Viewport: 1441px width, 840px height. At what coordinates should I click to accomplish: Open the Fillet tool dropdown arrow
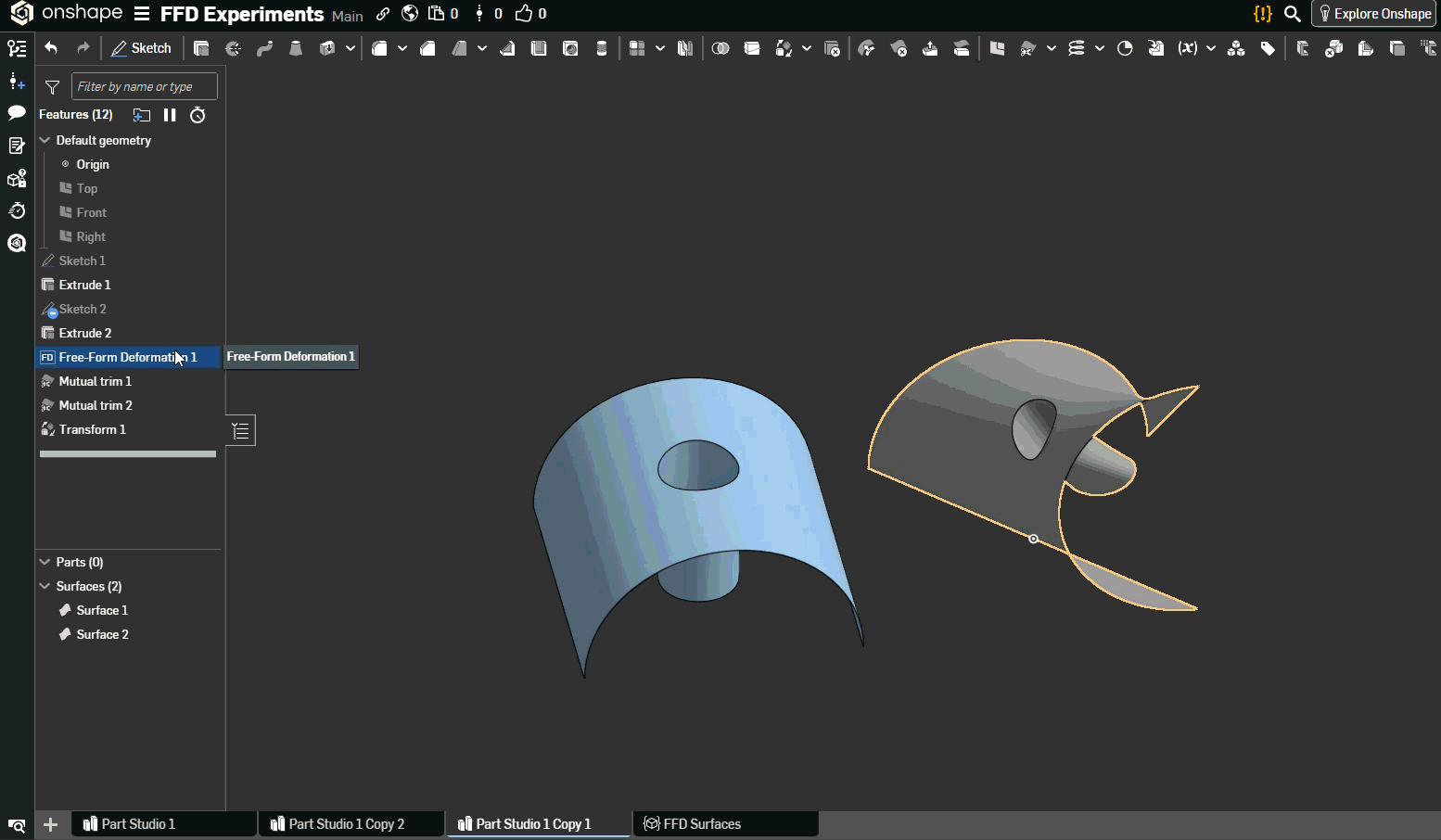[402, 48]
